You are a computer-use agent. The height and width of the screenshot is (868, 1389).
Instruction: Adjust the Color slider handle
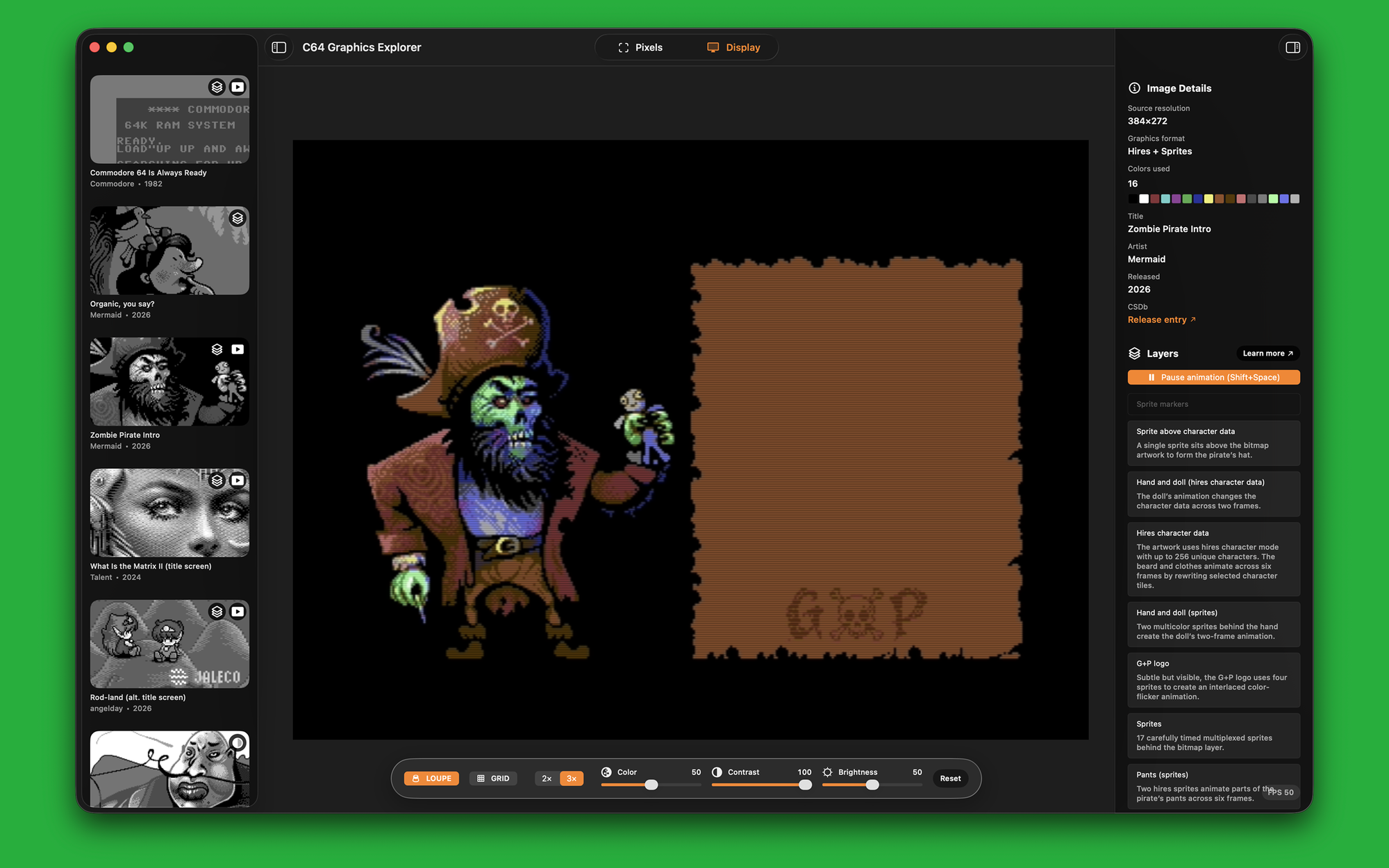pos(651,785)
